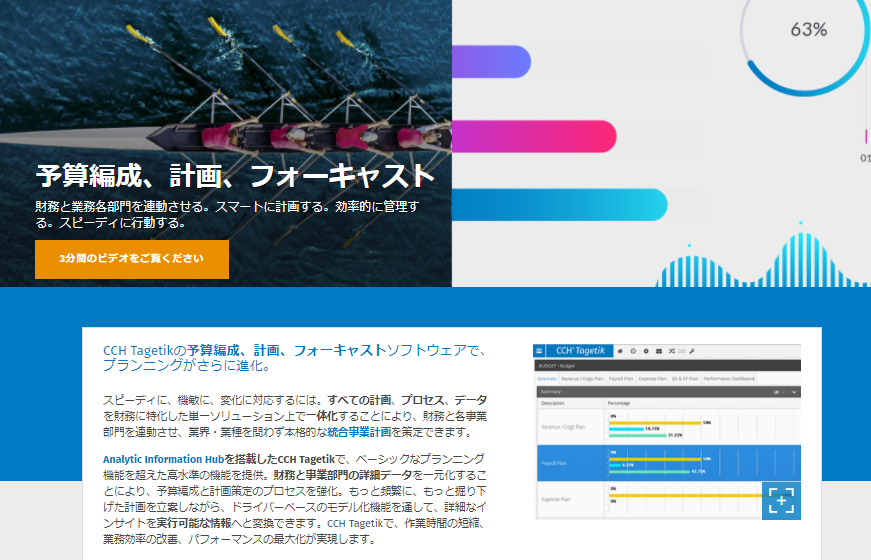
Task: Click the 予算編成、計画、フォーキャスト hero headline
Action: pos(236,176)
